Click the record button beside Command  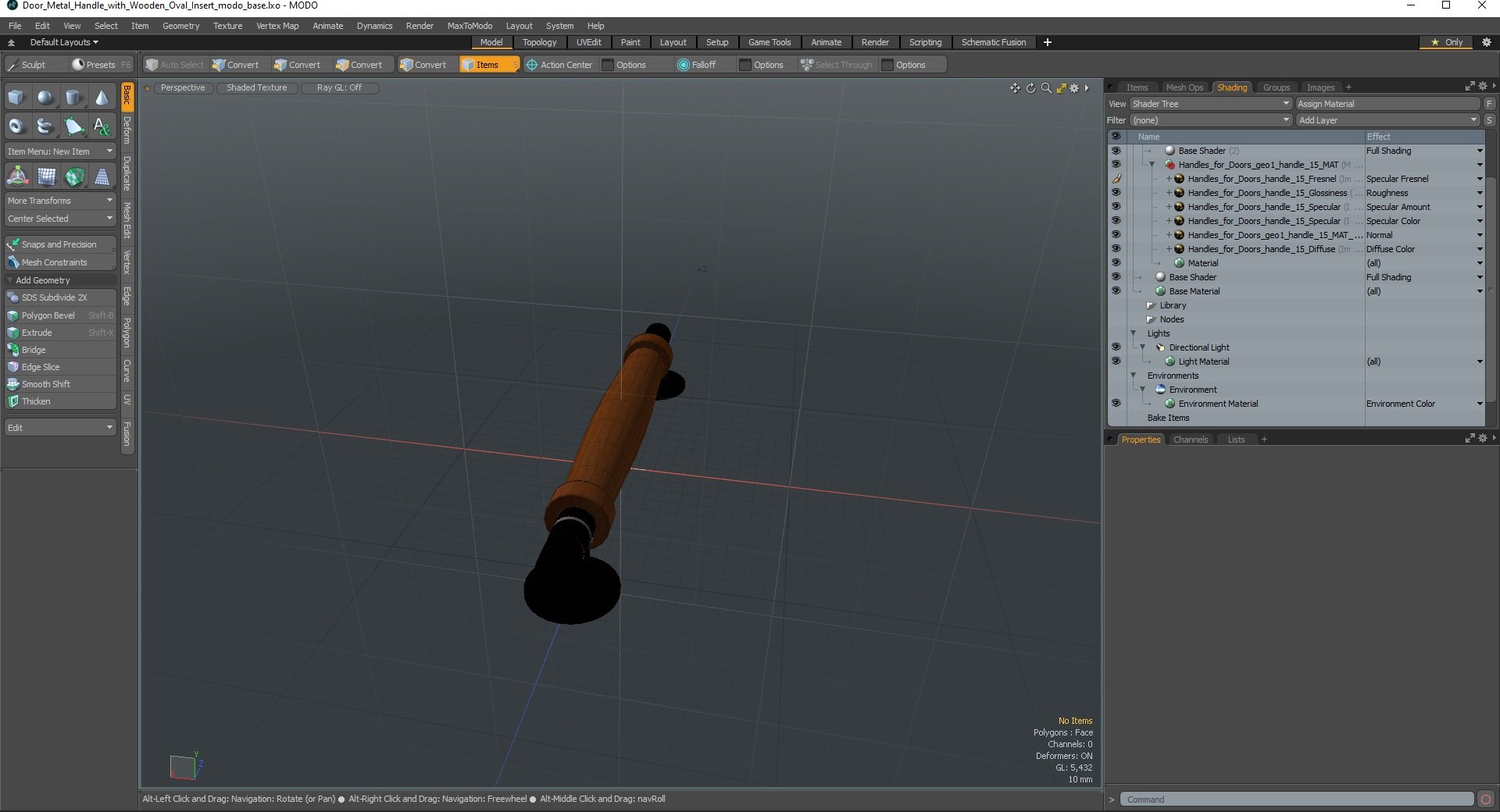pyautogui.click(x=1486, y=800)
